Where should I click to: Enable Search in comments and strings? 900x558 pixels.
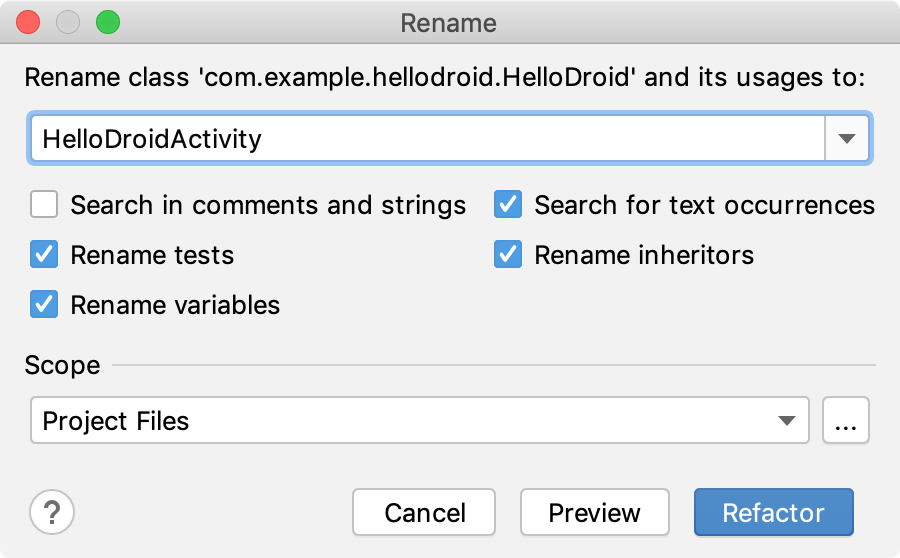pyautogui.click(x=44, y=205)
